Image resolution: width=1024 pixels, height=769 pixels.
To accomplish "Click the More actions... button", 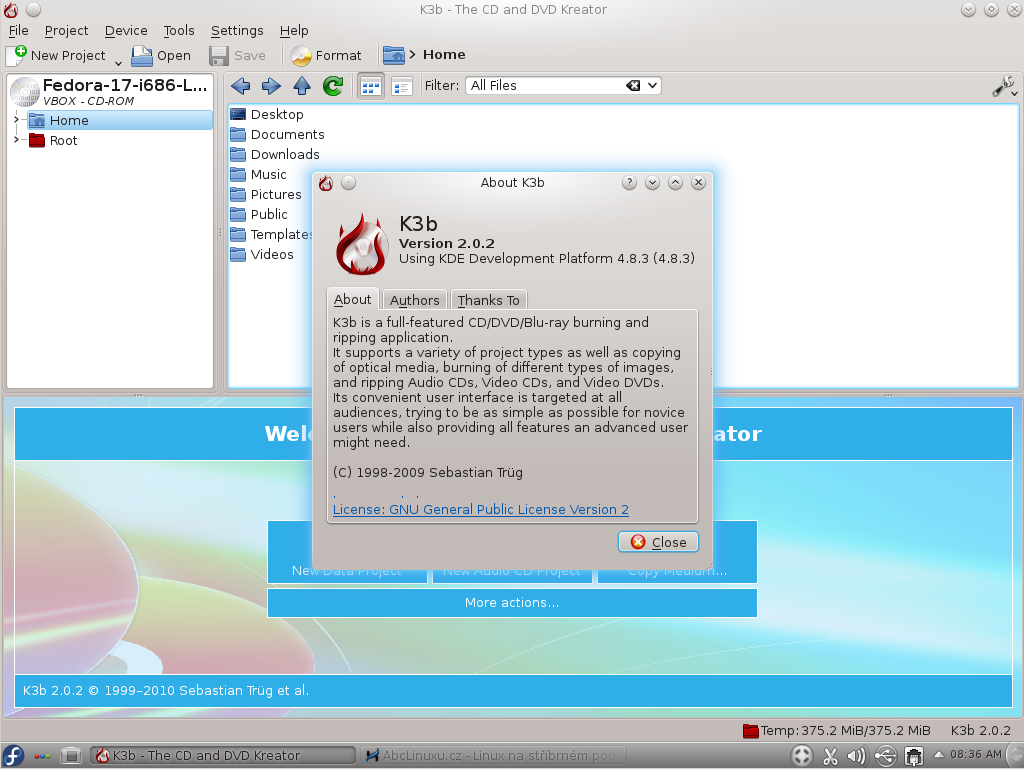I will pyautogui.click(x=512, y=603).
